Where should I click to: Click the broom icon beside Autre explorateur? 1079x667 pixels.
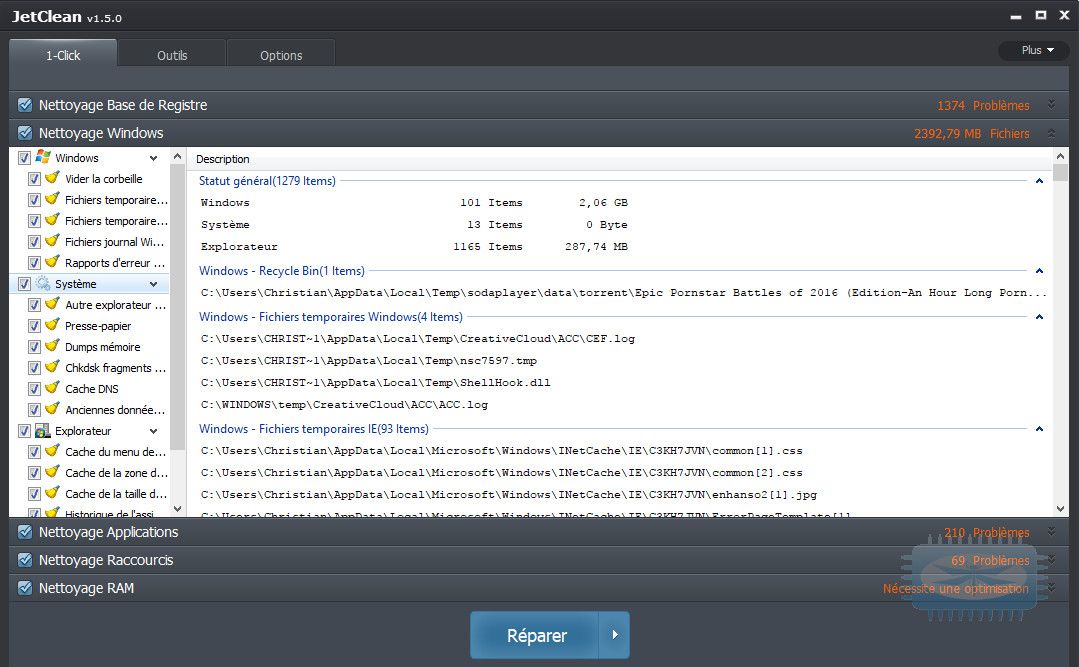pyautogui.click(x=52, y=304)
